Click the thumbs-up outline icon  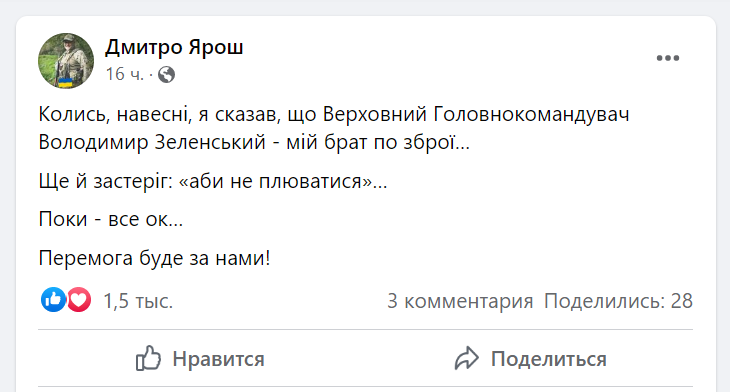pyautogui.click(x=148, y=358)
